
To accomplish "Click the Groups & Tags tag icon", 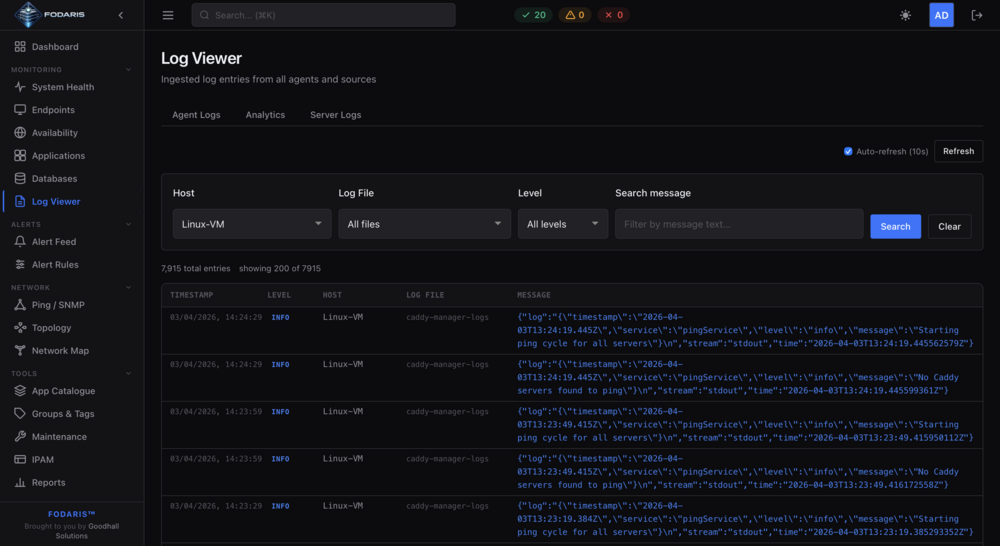I will point(20,414).
